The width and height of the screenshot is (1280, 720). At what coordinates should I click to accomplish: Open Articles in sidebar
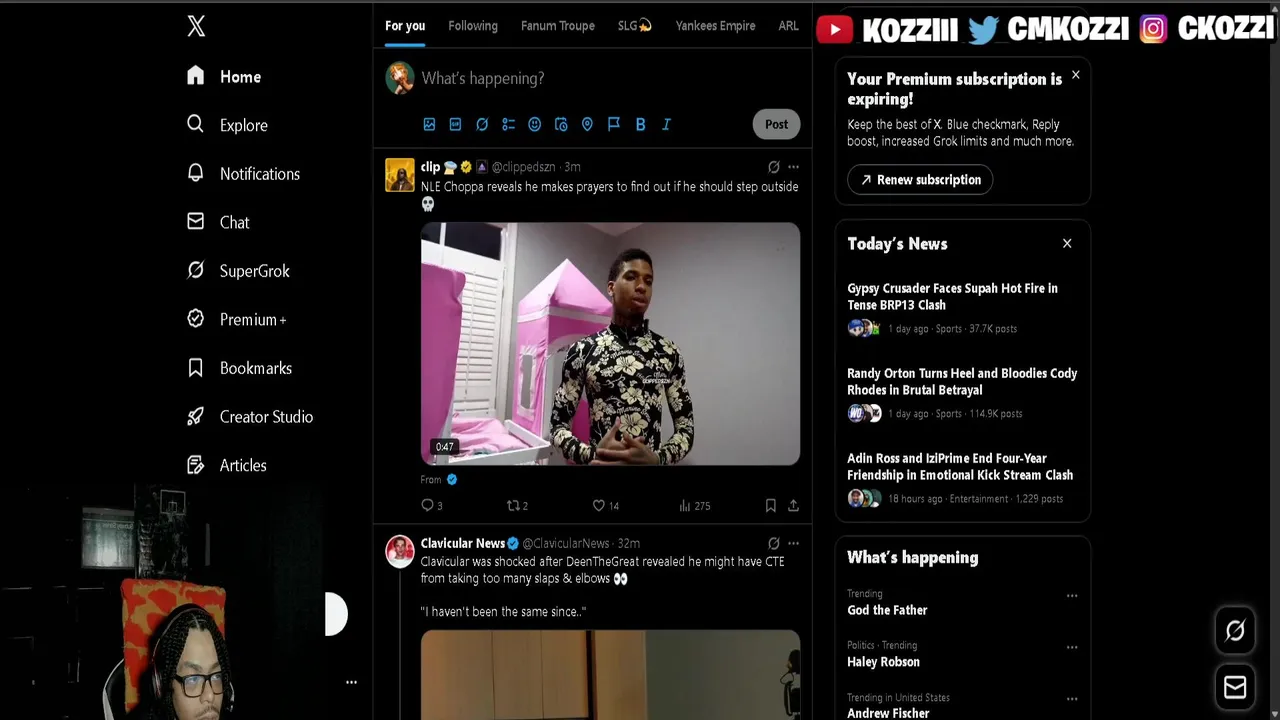click(227, 465)
